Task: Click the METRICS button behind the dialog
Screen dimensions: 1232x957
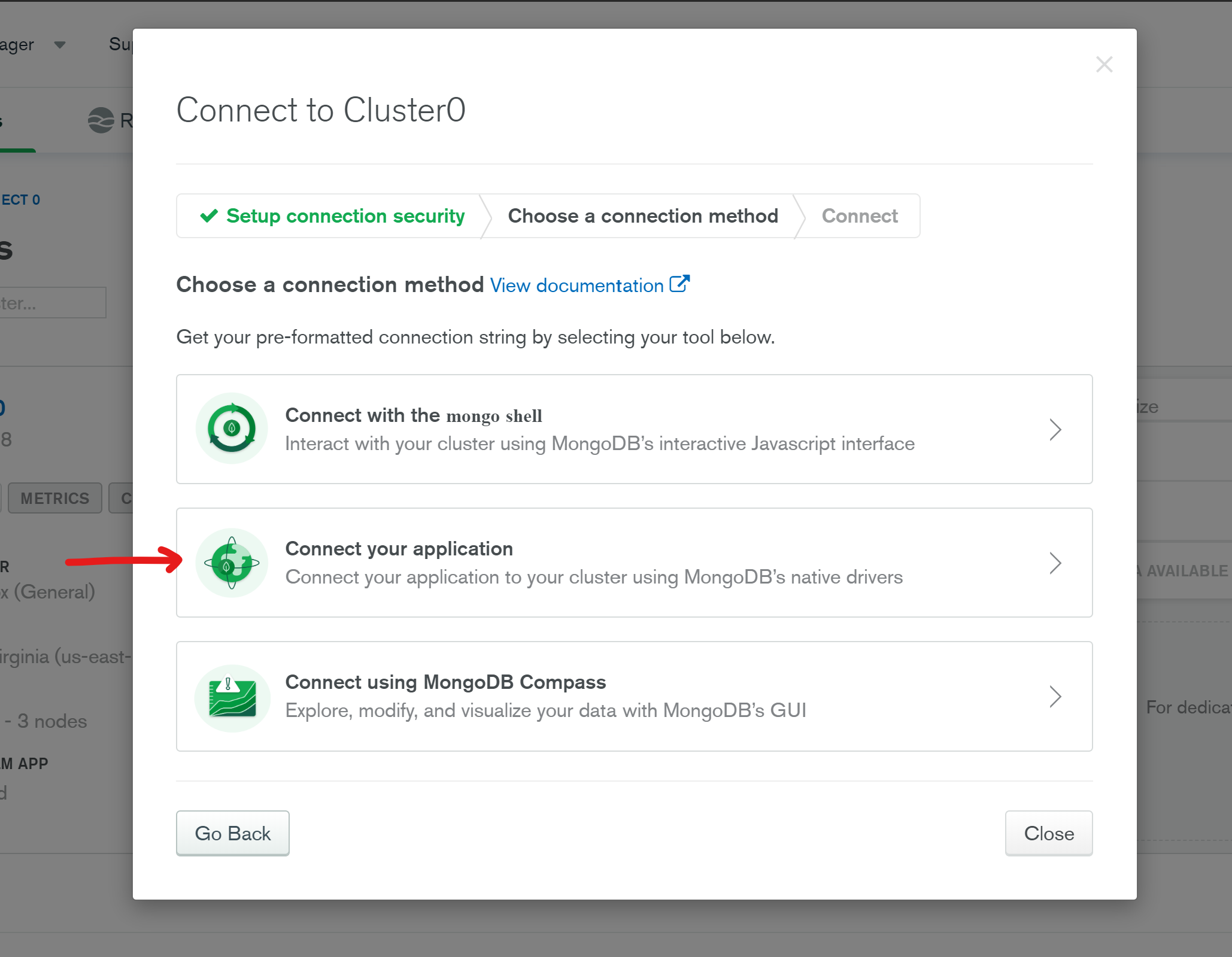Action: pyautogui.click(x=54, y=498)
